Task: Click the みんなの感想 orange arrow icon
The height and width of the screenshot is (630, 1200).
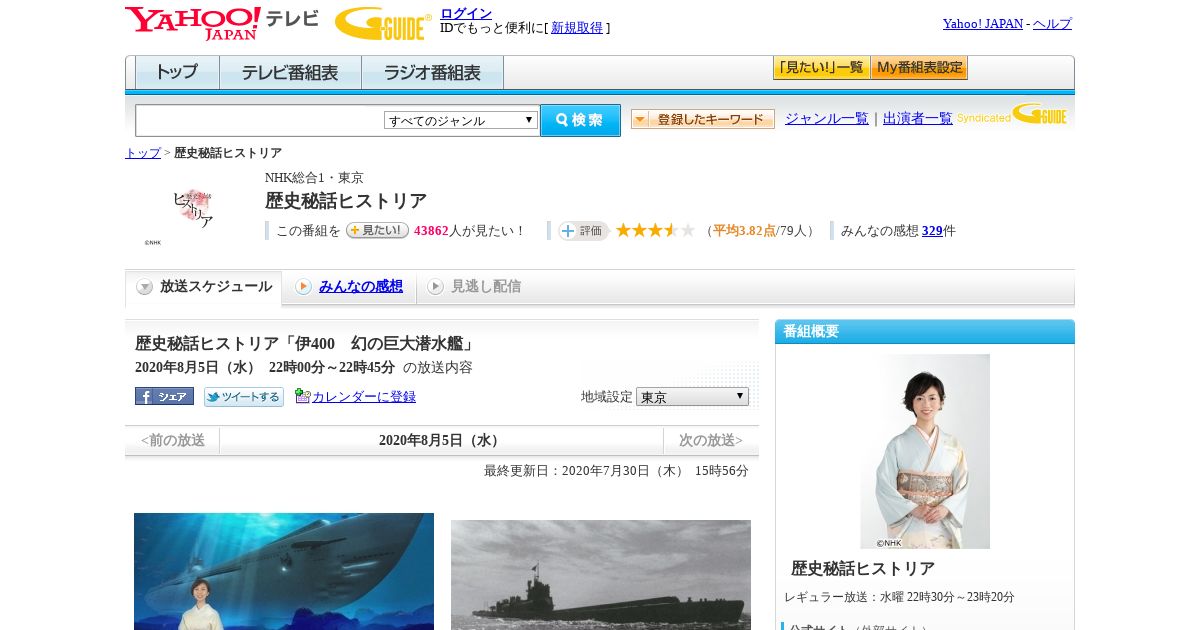Action: (303, 287)
